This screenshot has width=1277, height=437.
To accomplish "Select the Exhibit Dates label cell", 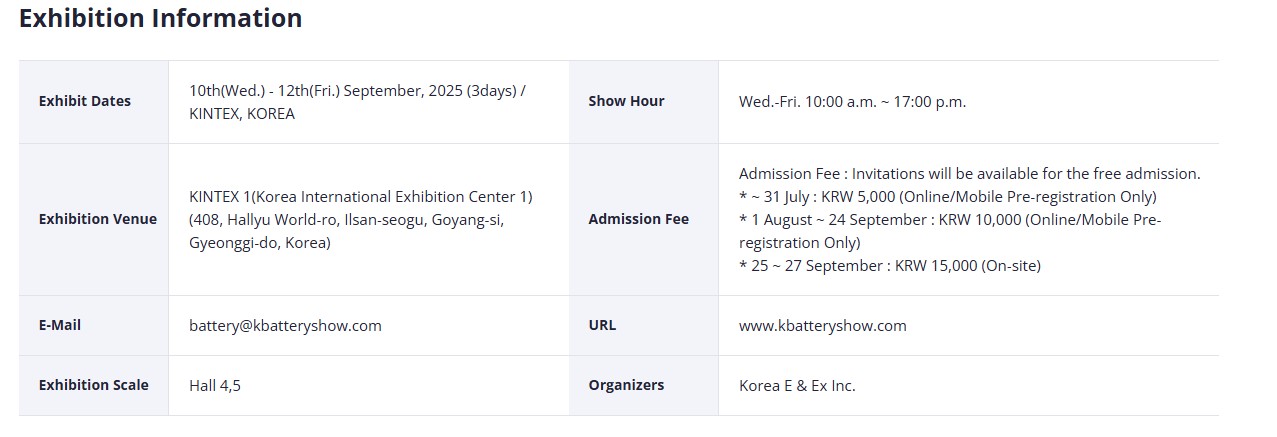I will click(94, 101).
